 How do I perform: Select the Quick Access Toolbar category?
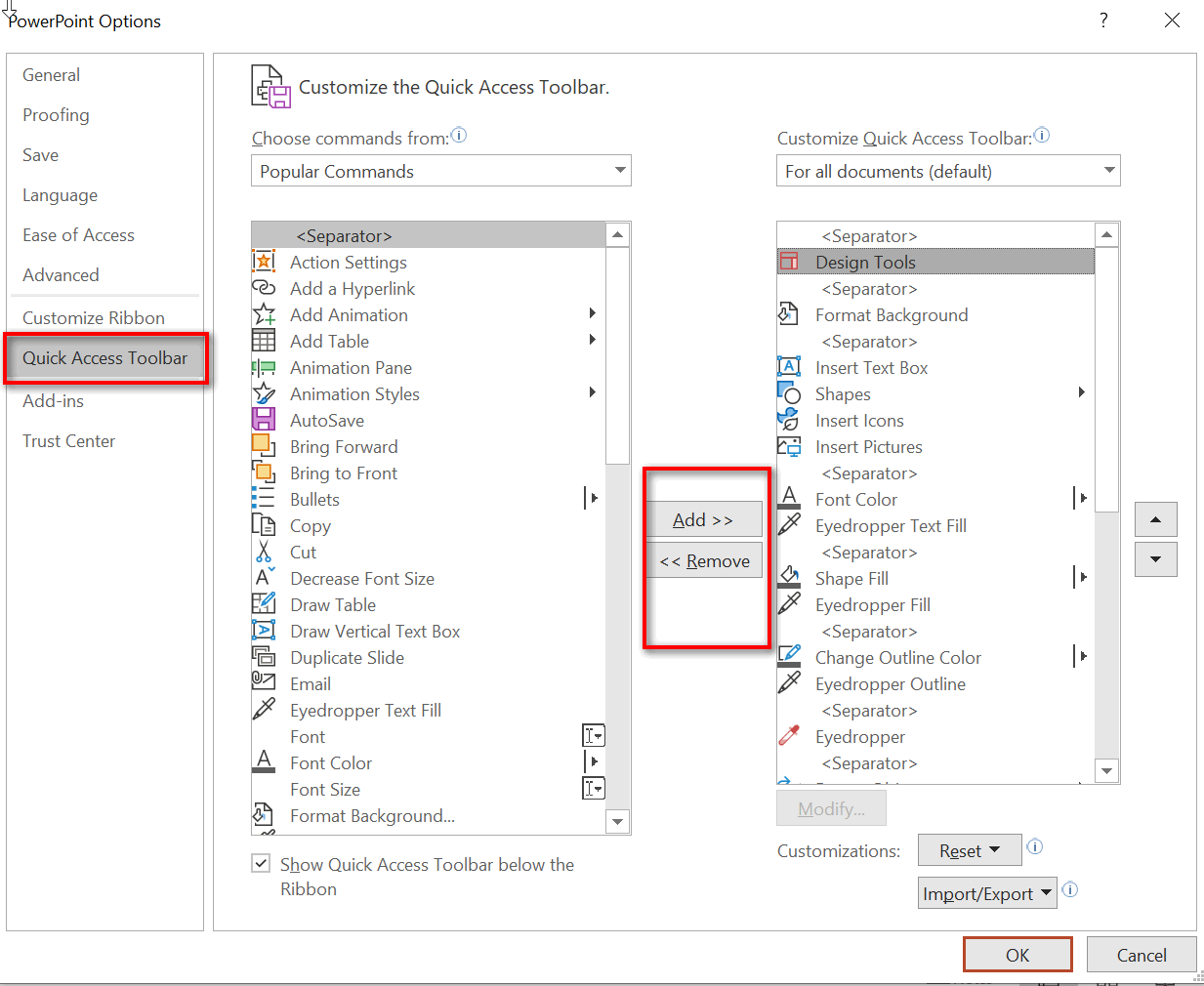click(x=105, y=358)
